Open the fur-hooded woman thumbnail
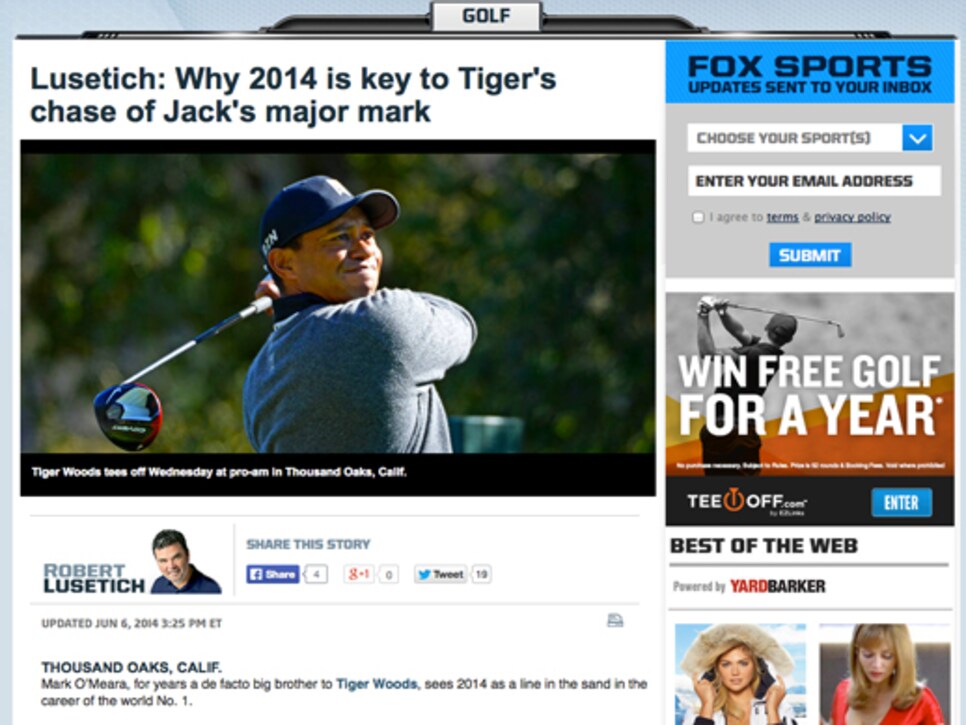This screenshot has height=725, width=966. pyautogui.click(x=740, y=674)
